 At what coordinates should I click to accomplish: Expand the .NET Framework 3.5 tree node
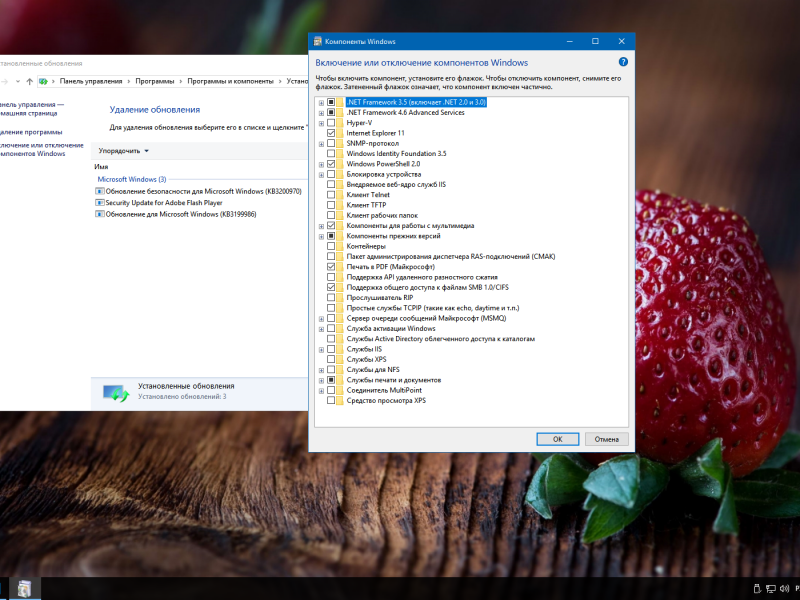pos(321,103)
